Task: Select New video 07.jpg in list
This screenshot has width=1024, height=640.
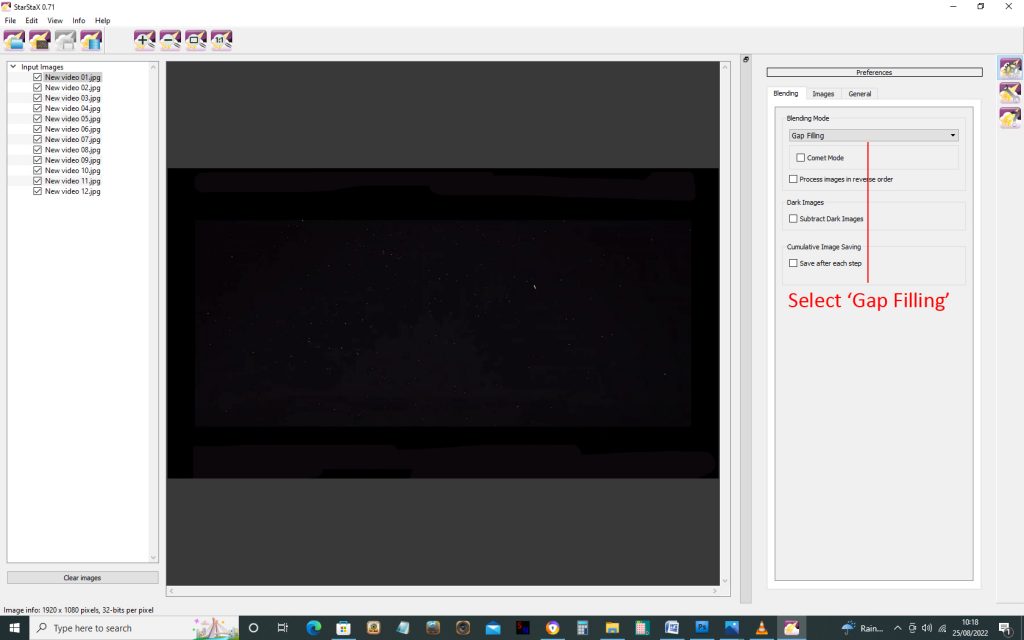Action: point(72,140)
